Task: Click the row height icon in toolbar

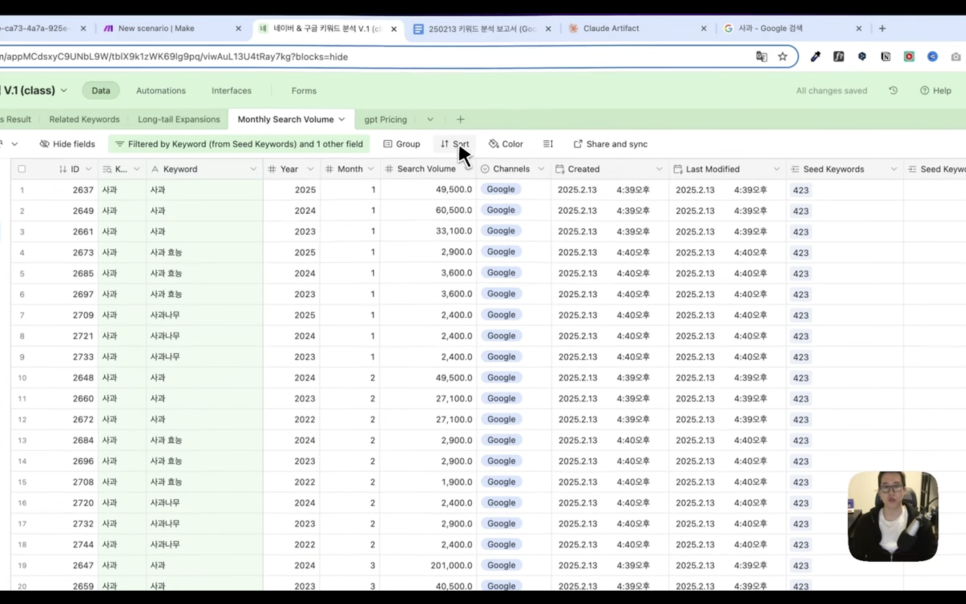Action: click(548, 144)
